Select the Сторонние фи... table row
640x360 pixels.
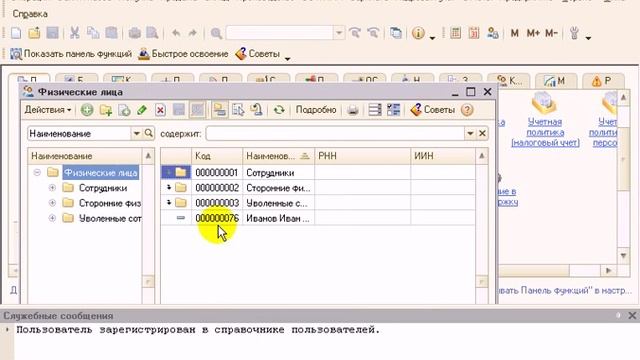click(x=318, y=188)
